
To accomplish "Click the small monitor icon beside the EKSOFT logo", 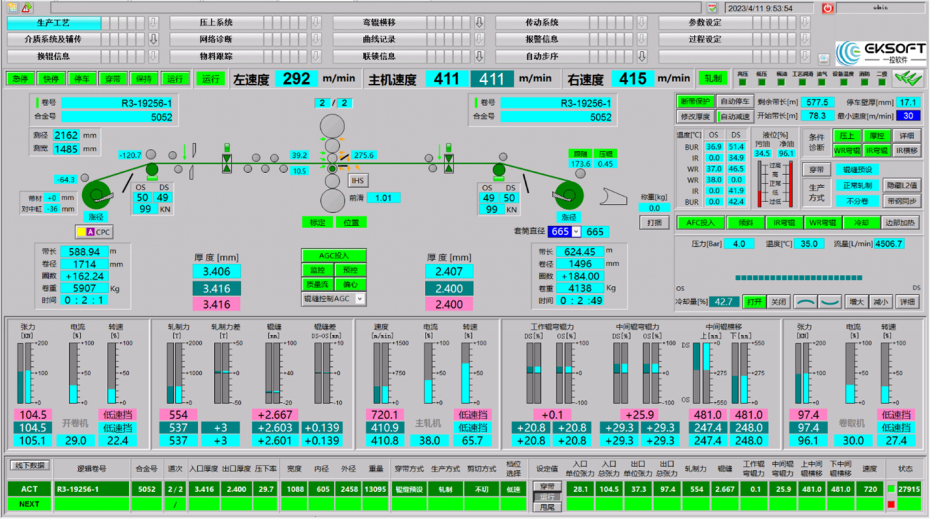I will 824,58.
